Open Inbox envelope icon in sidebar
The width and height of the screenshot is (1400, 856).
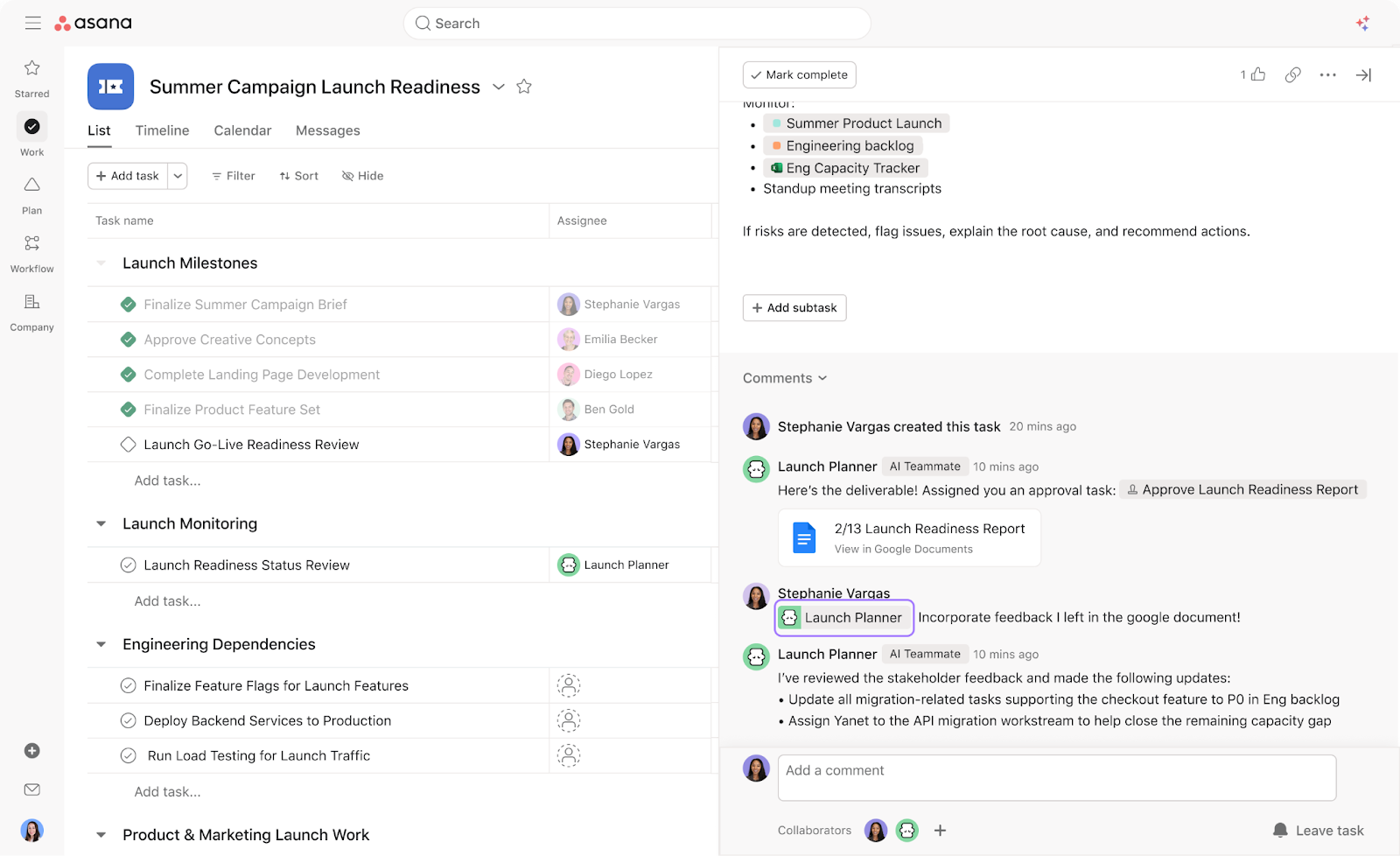coord(32,789)
